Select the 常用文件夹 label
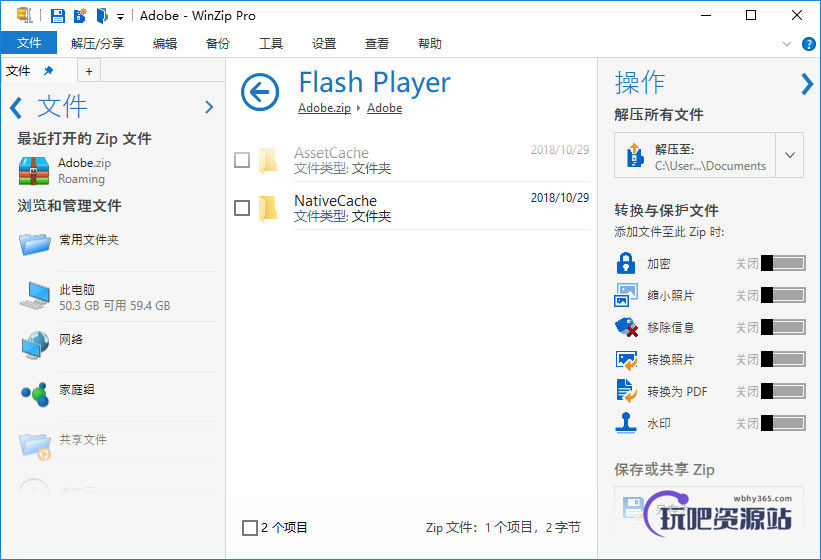This screenshot has width=821, height=560. [x=89, y=240]
